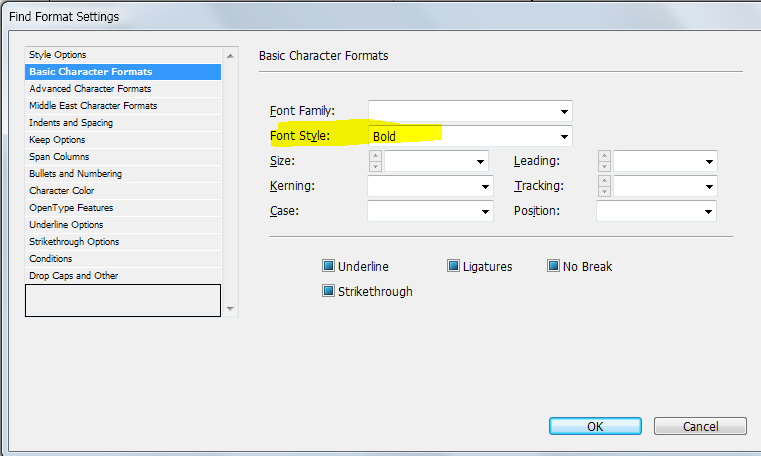Select OpenType Features in the list

(x=123, y=208)
